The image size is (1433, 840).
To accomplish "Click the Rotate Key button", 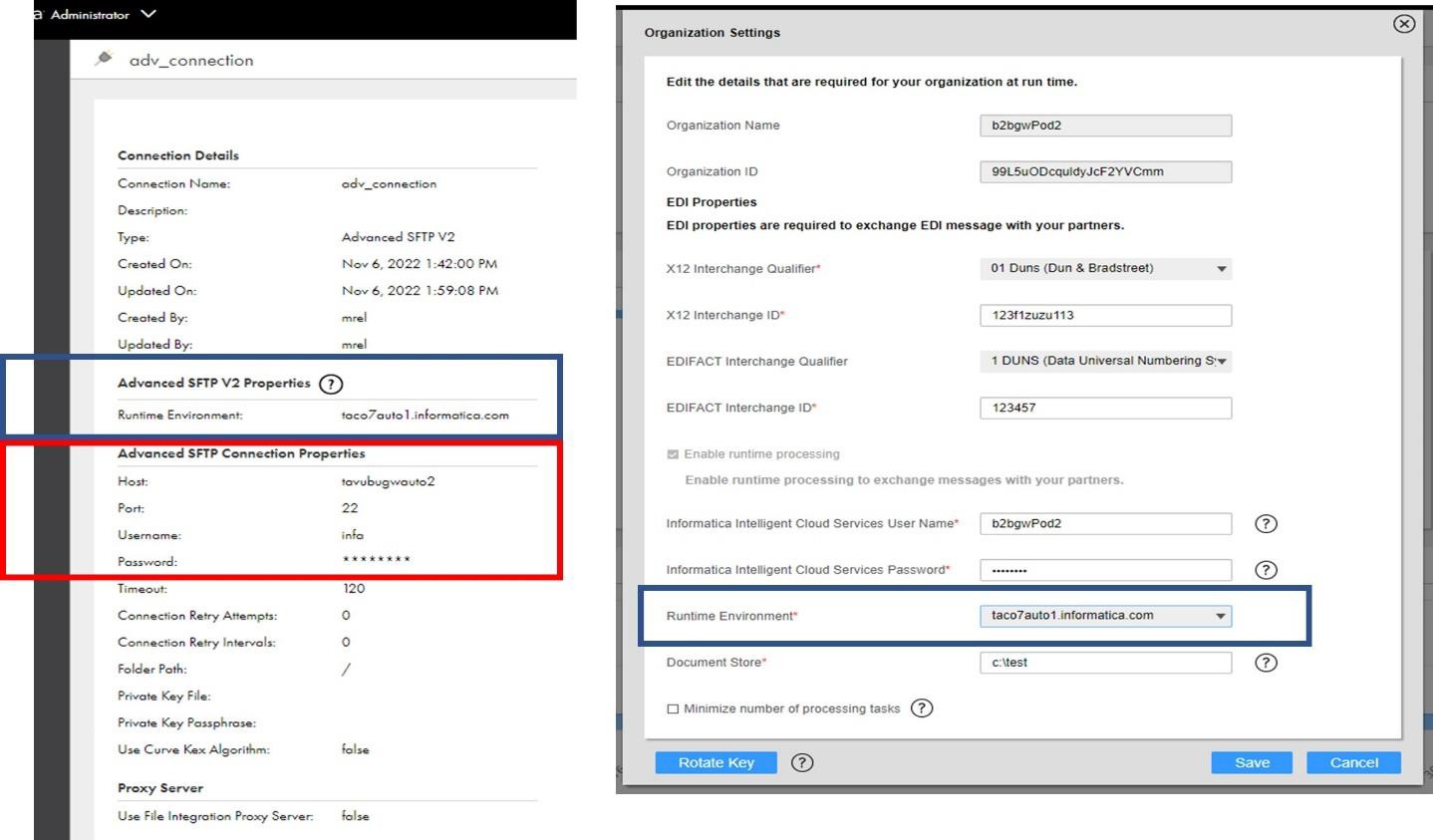I will 716,763.
